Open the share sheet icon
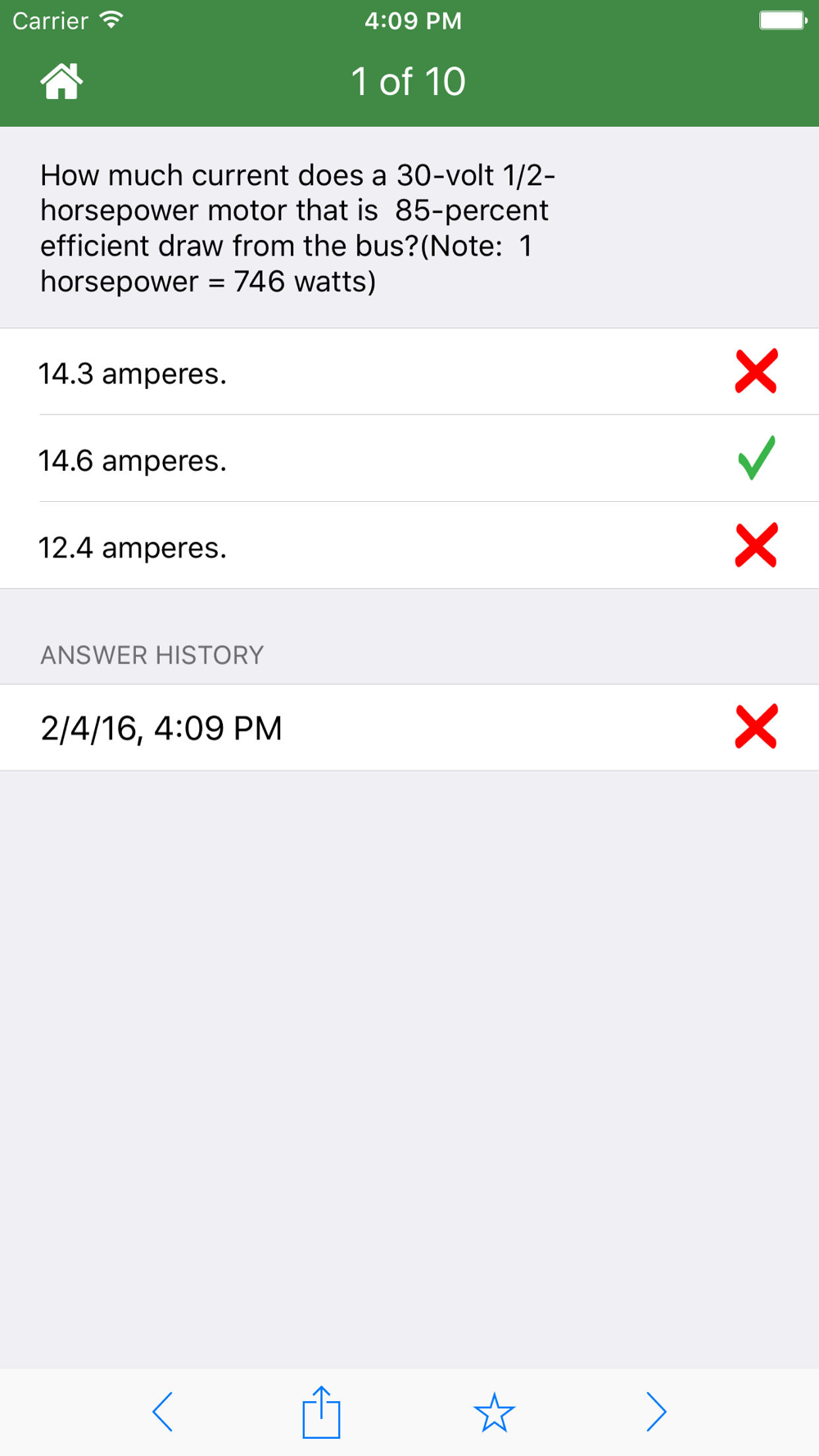Image resolution: width=819 pixels, height=1456 pixels. pos(321,1412)
